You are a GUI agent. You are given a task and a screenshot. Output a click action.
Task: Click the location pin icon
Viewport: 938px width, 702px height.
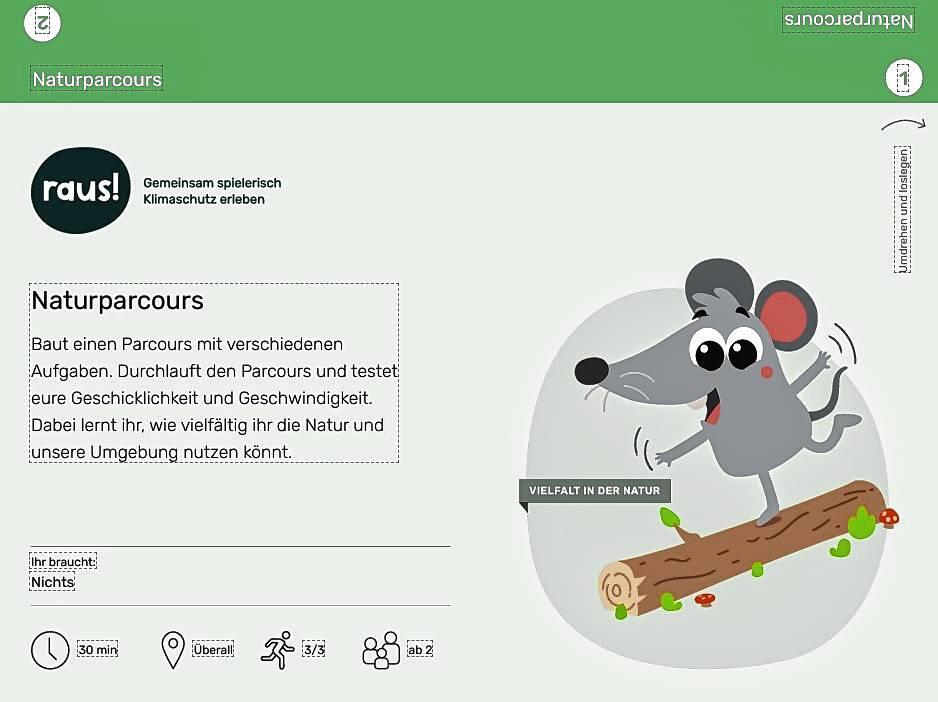pyautogui.click(x=173, y=650)
